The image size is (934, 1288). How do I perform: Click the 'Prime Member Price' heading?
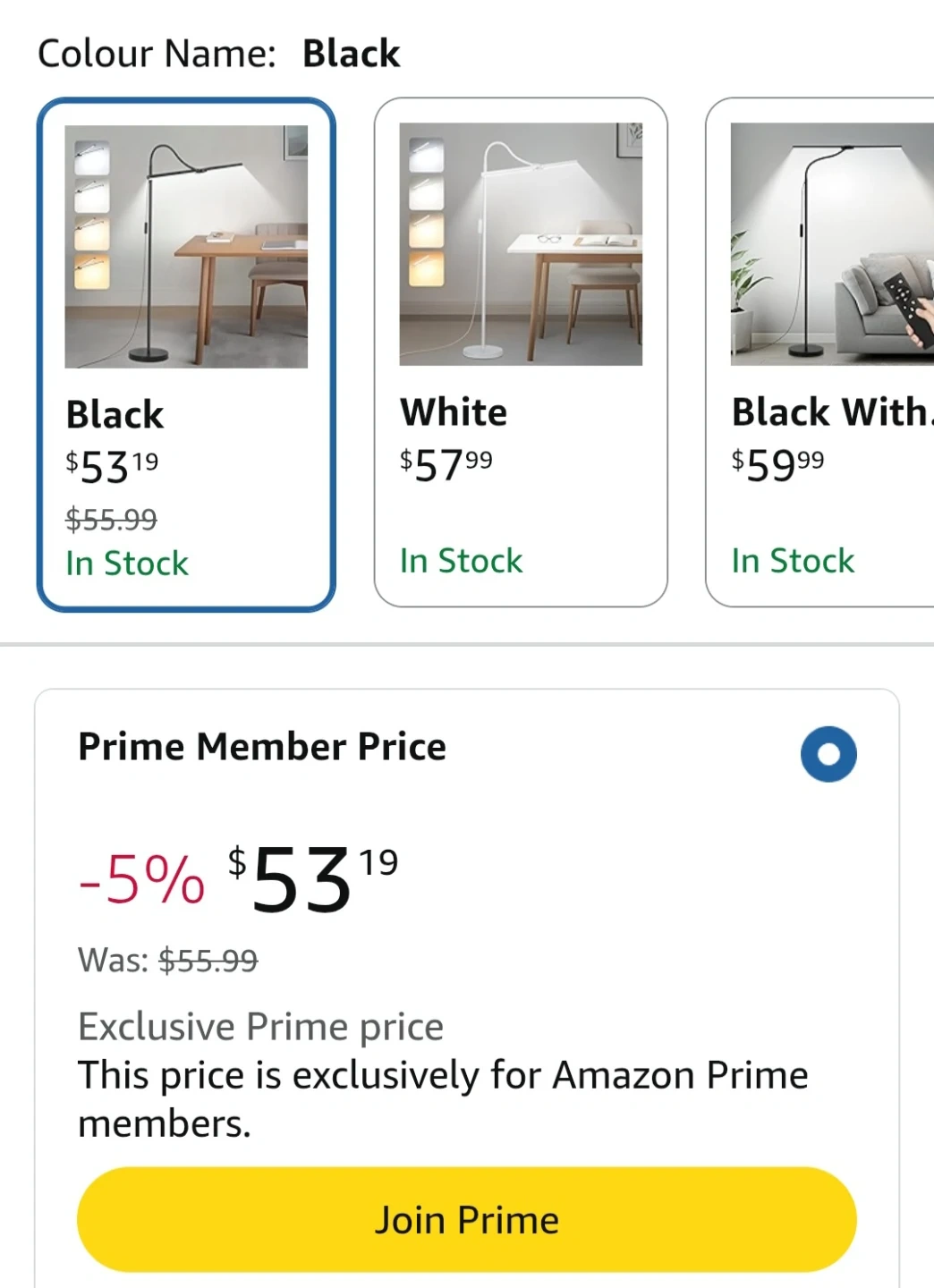click(262, 747)
